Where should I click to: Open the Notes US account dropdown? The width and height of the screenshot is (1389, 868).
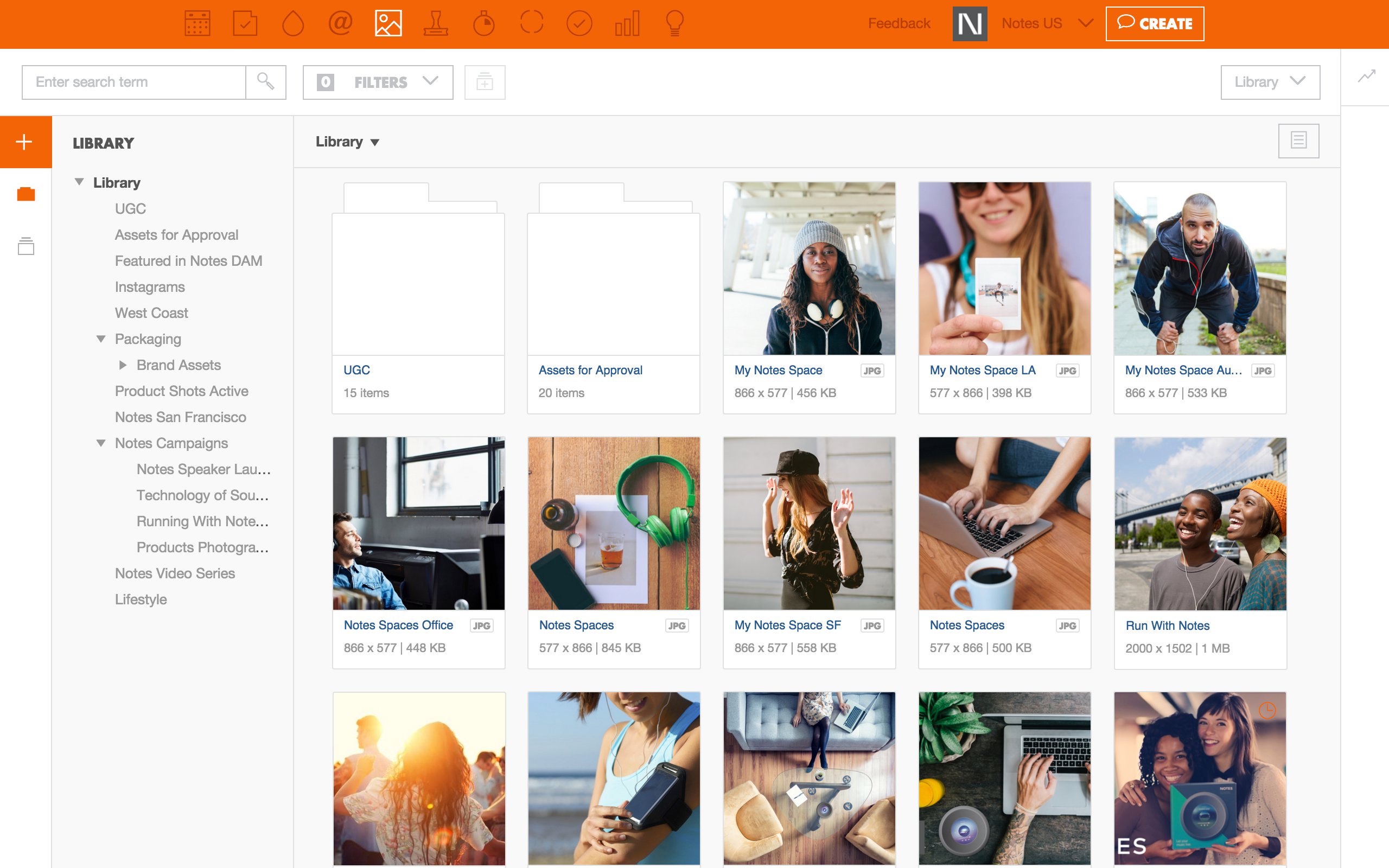(1047, 23)
